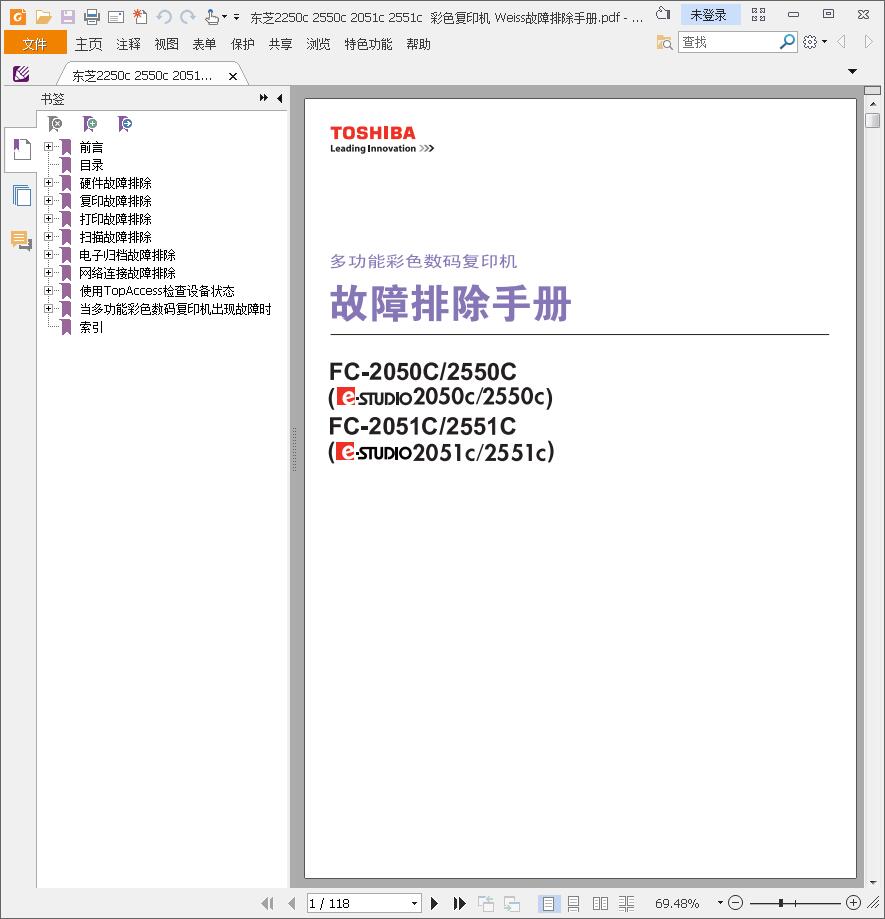This screenshot has width=885, height=919.
Task: Click the add new bookmark icon
Action: [x=90, y=124]
